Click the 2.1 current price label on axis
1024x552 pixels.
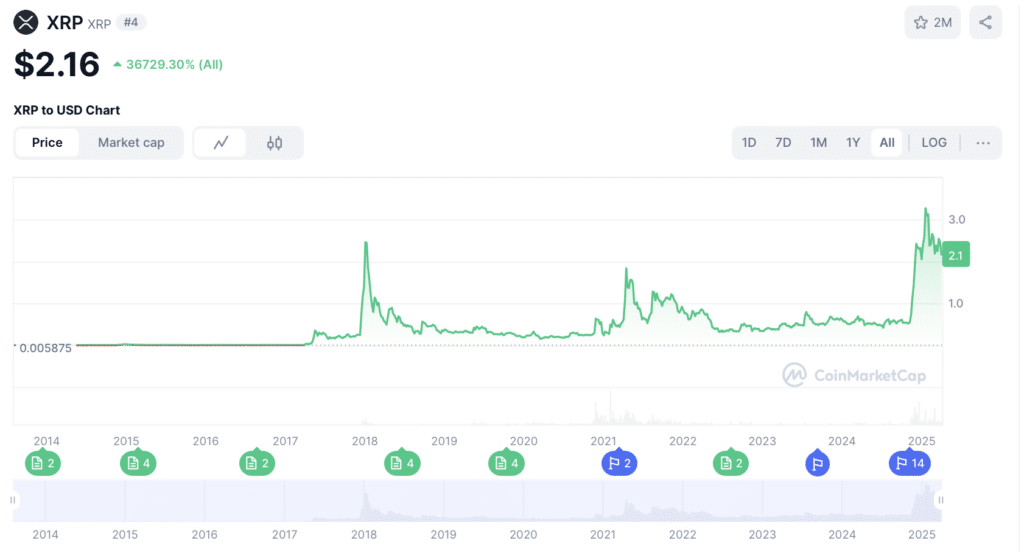(955, 255)
